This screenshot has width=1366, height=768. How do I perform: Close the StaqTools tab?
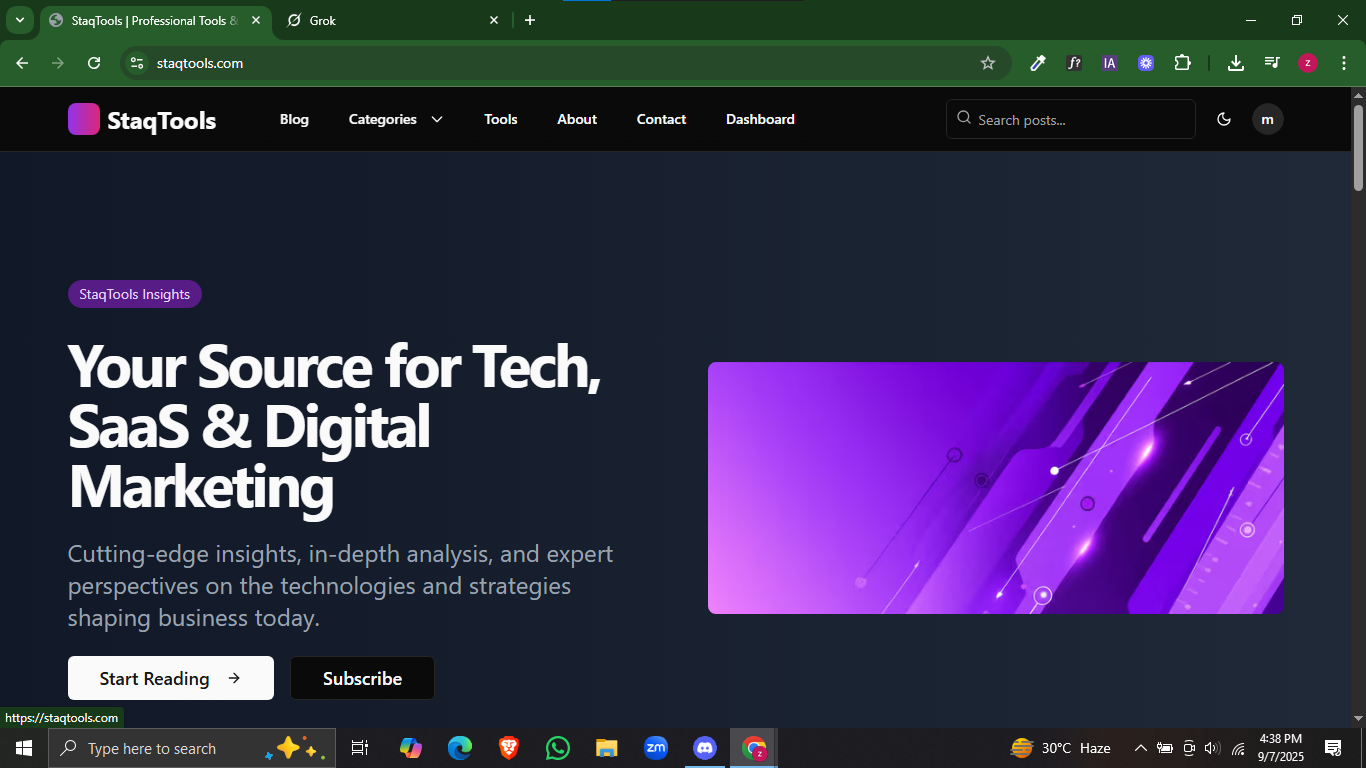(x=256, y=20)
